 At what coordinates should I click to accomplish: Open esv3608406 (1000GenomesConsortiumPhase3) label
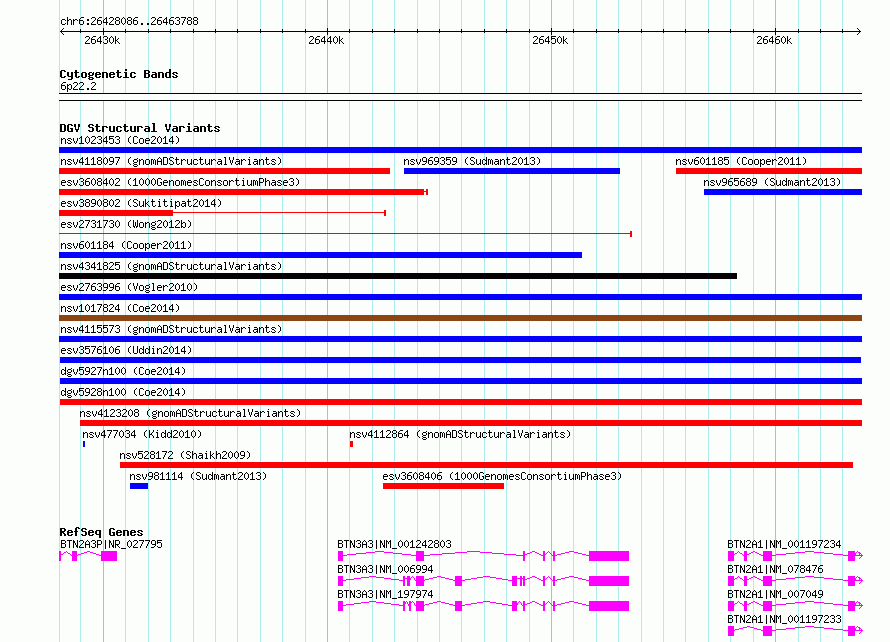click(x=502, y=476)
